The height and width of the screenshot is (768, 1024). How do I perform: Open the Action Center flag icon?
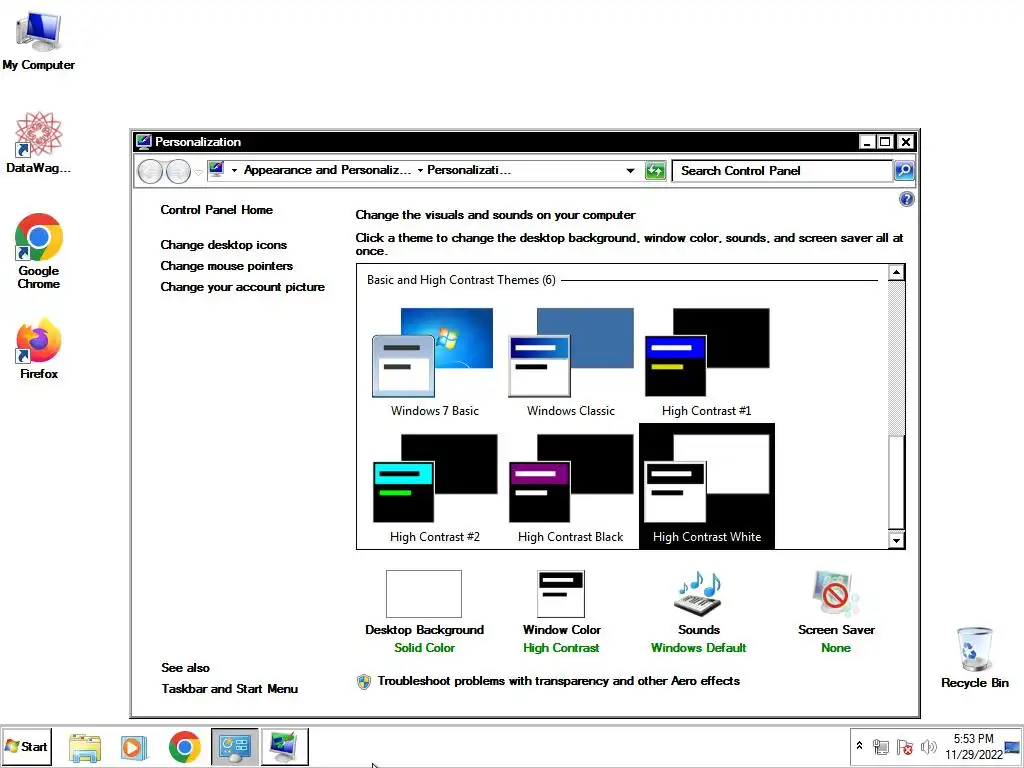904,747
